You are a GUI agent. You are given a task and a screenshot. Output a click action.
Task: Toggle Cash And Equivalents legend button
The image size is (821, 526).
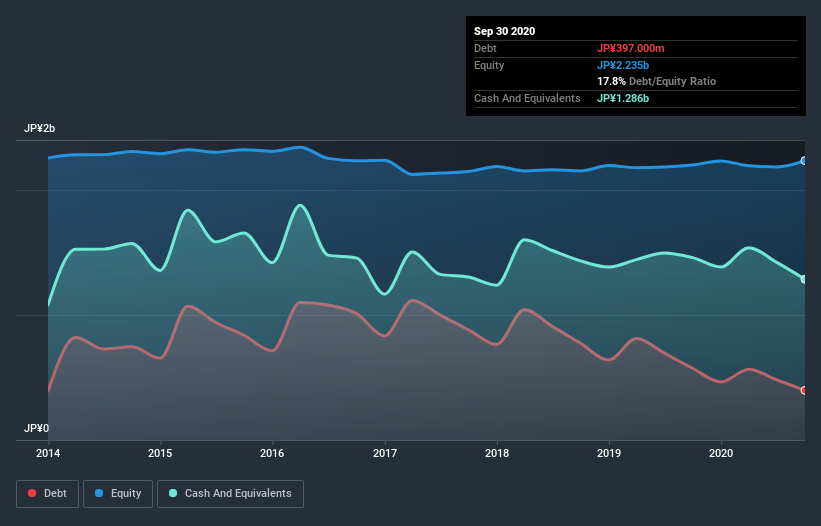coord(230,494)
